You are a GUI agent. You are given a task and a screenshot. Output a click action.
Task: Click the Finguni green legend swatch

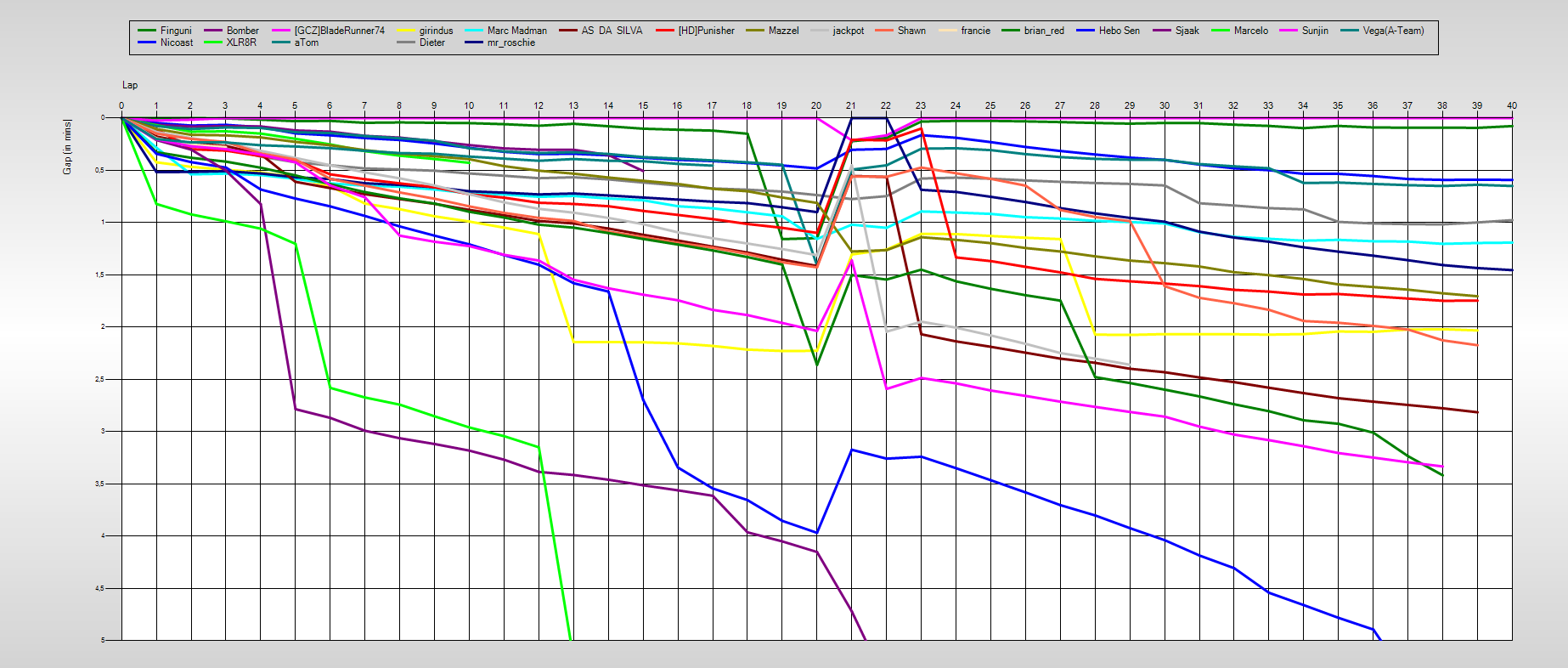coord(147,31)
